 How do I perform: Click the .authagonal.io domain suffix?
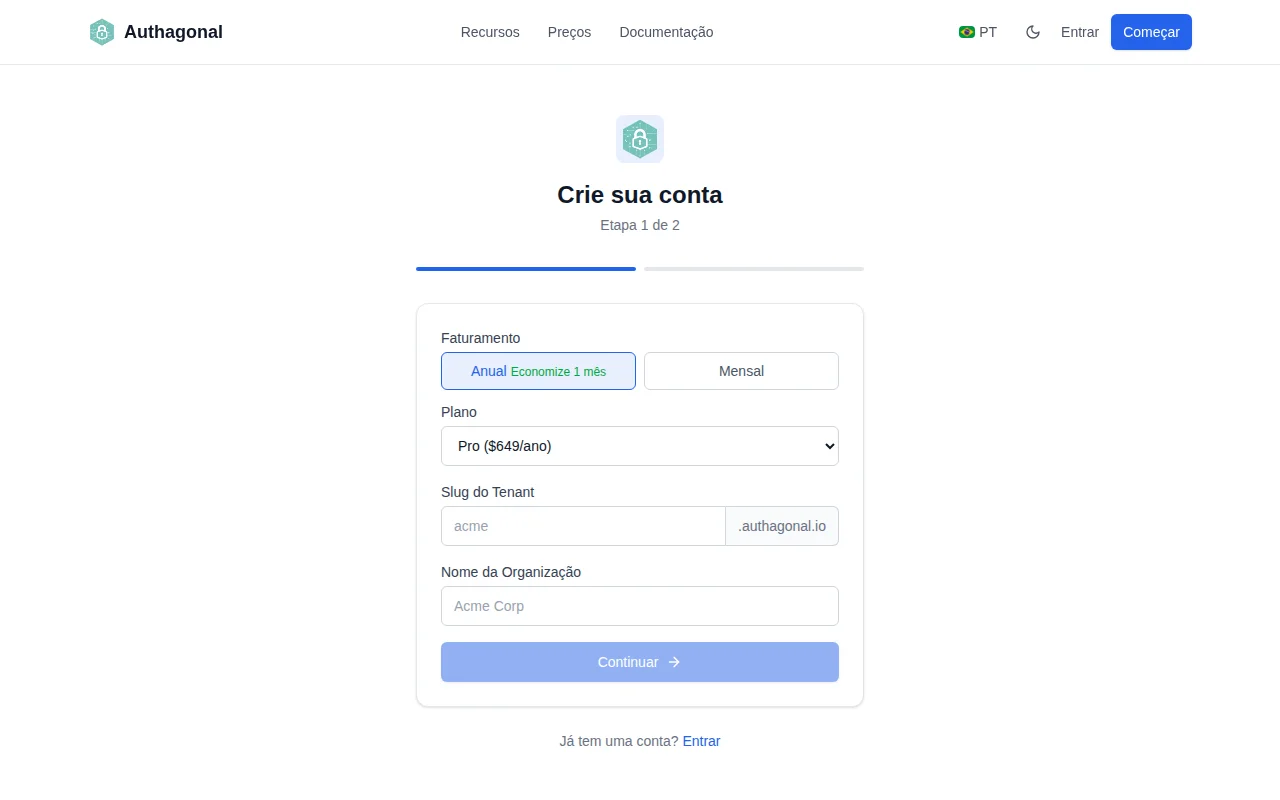(782, 526)
